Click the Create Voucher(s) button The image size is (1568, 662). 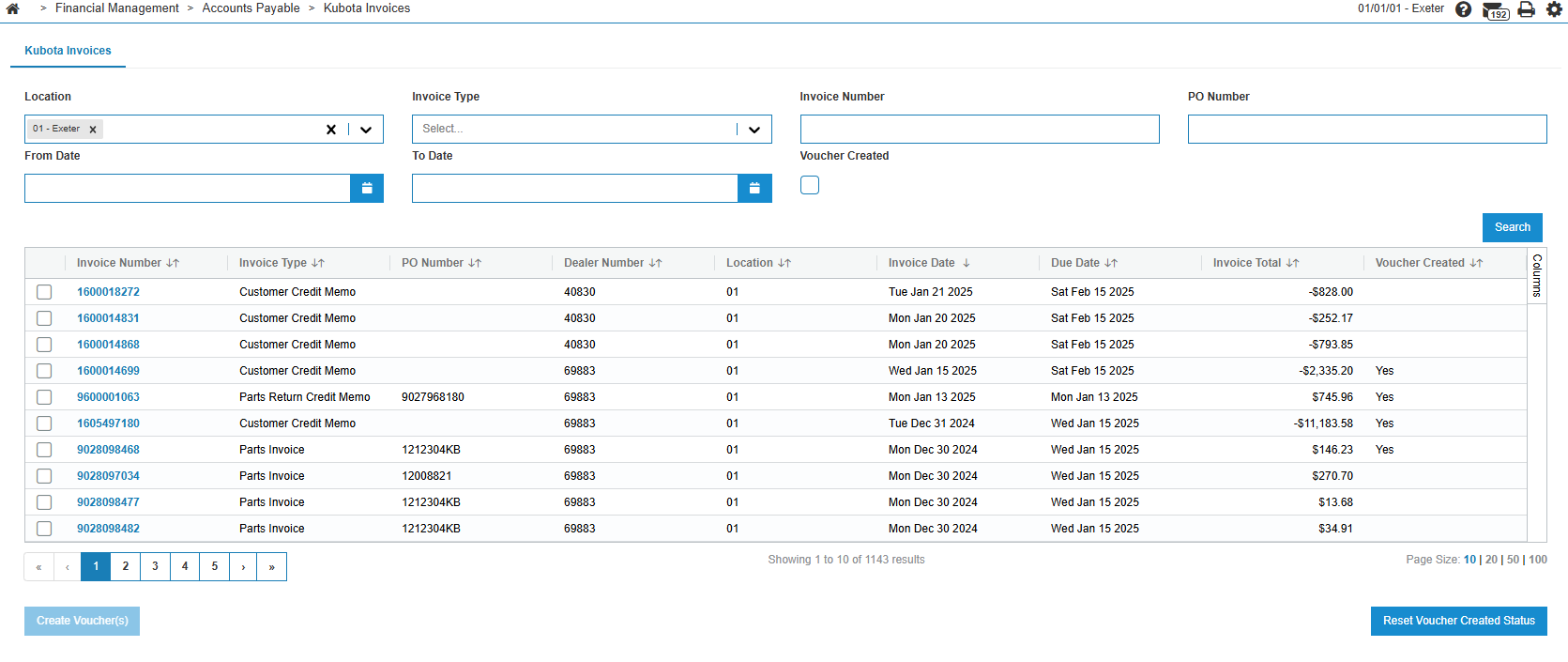83,621
